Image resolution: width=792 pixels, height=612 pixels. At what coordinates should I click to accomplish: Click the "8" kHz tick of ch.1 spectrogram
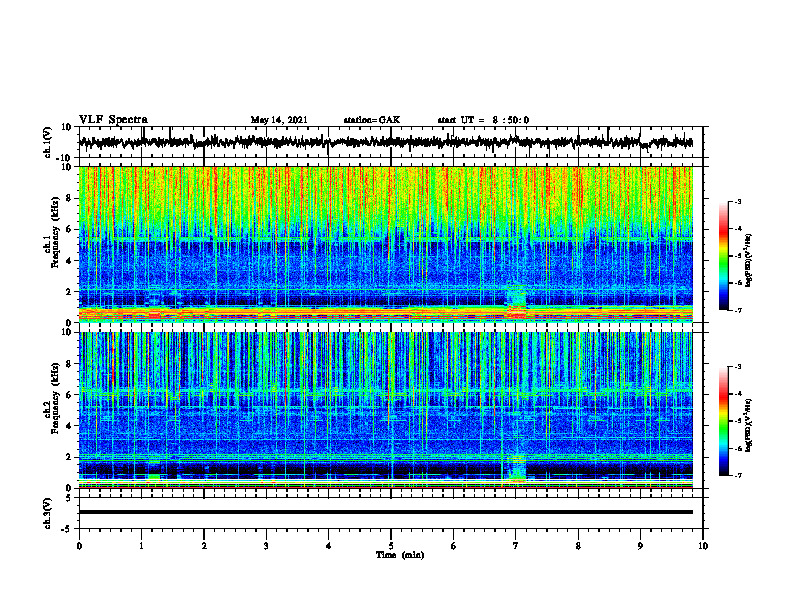click(69, 198)
